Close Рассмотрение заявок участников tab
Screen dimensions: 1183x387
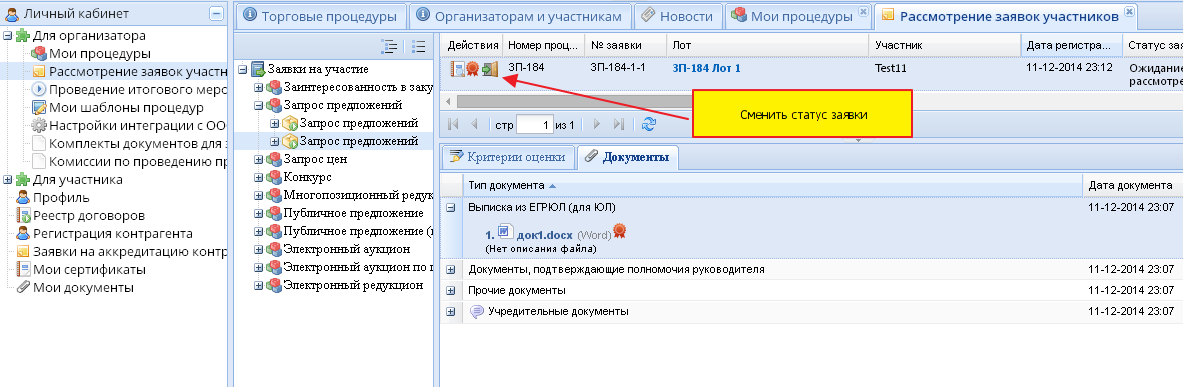(x=1129, y=11)
